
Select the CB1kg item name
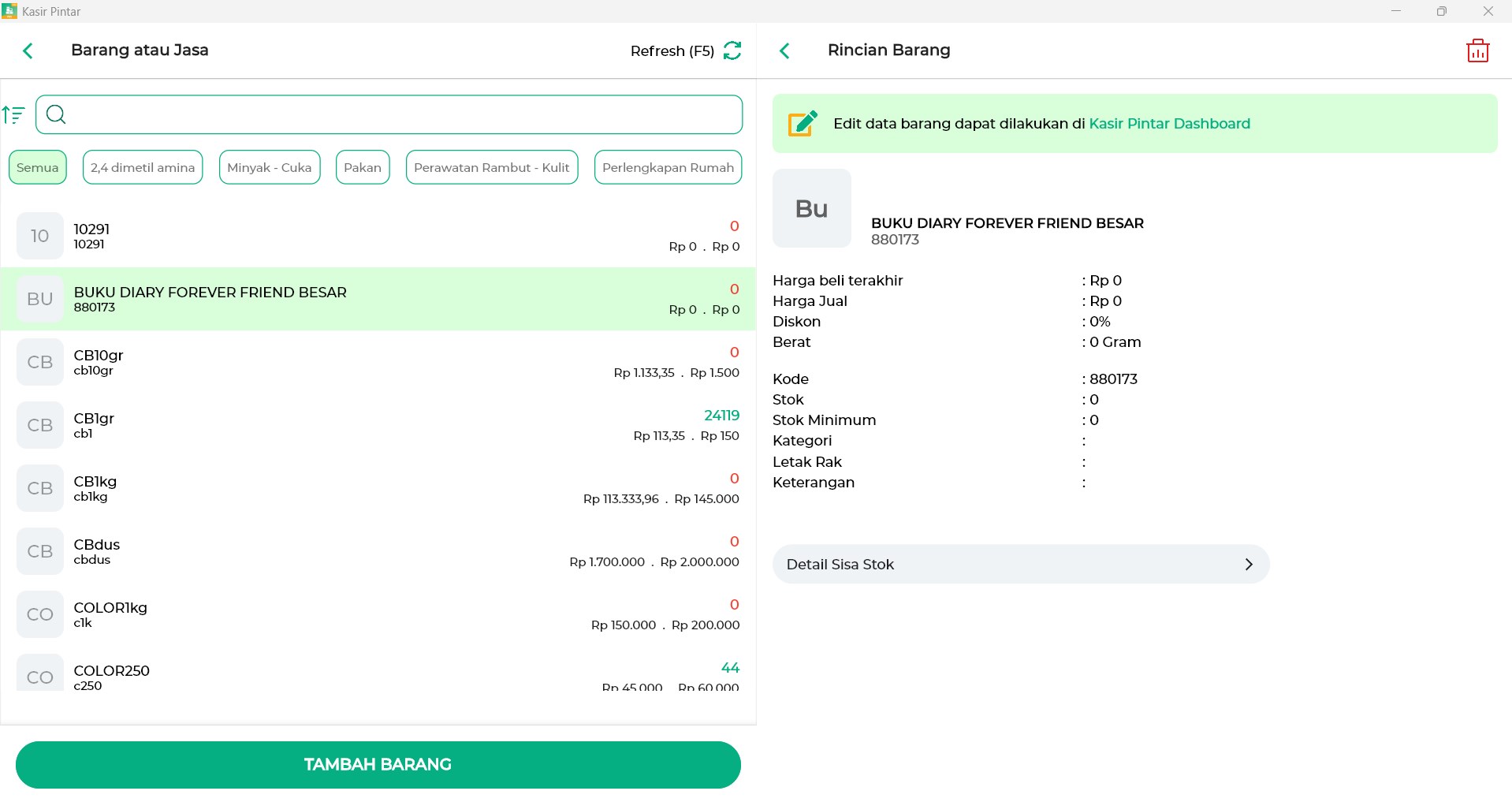click(95, 481)
